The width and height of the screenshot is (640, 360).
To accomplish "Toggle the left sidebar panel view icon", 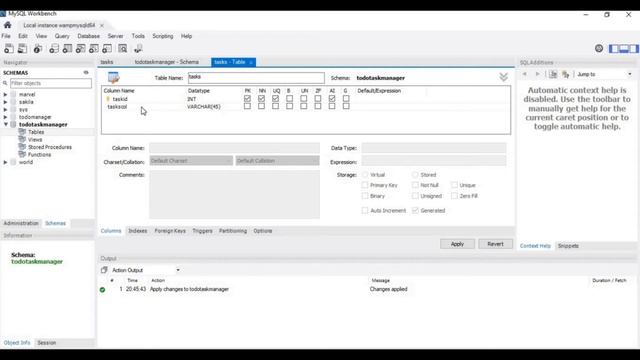I will (x=614, y=49).
